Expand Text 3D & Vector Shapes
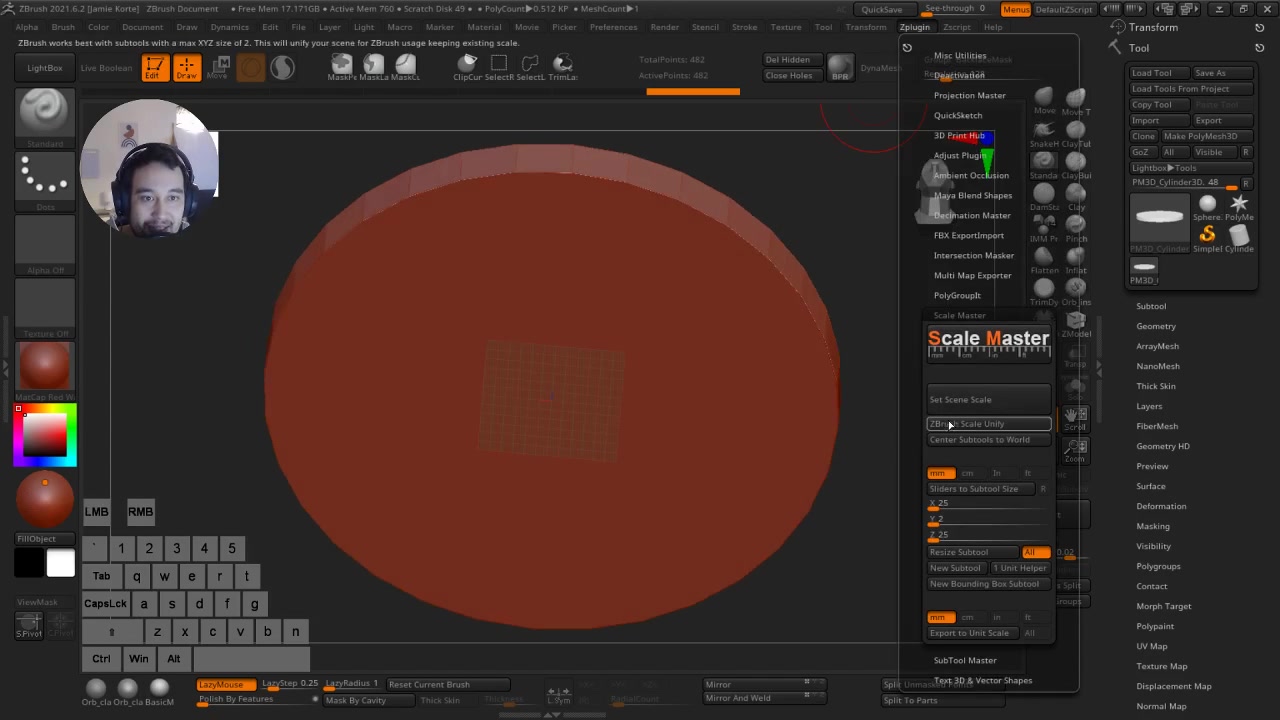Screen dimensions: 1280x720 (983, 680)
